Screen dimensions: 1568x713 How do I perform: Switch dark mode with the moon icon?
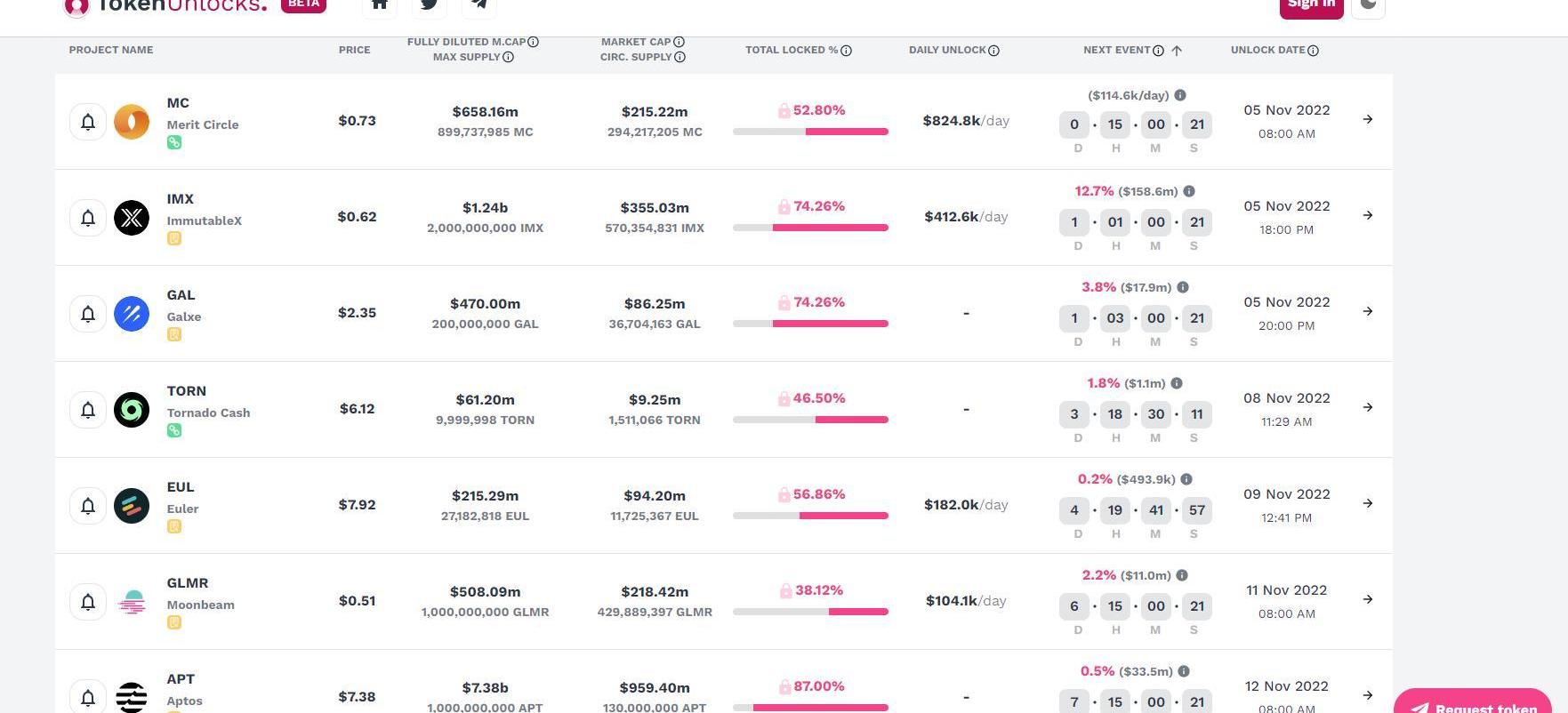click(x=1368, y=5)
